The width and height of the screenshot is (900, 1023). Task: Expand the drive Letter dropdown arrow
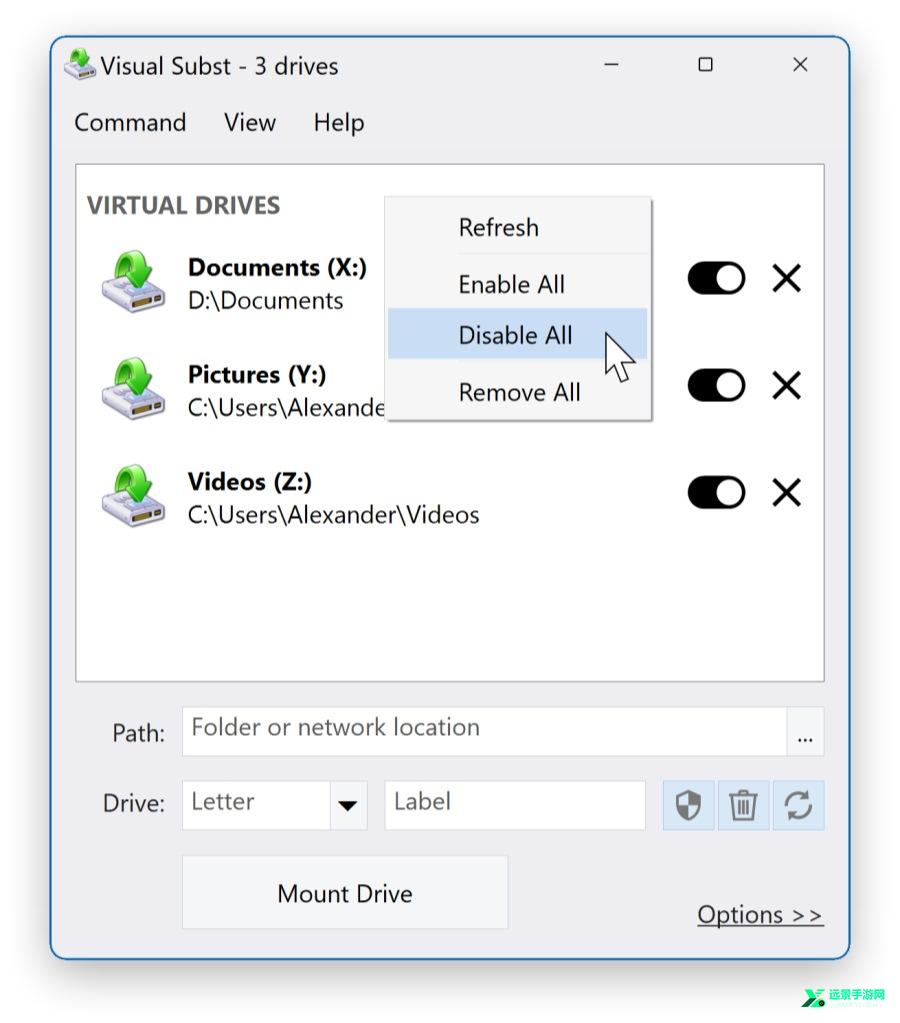(x=348, y=805)
